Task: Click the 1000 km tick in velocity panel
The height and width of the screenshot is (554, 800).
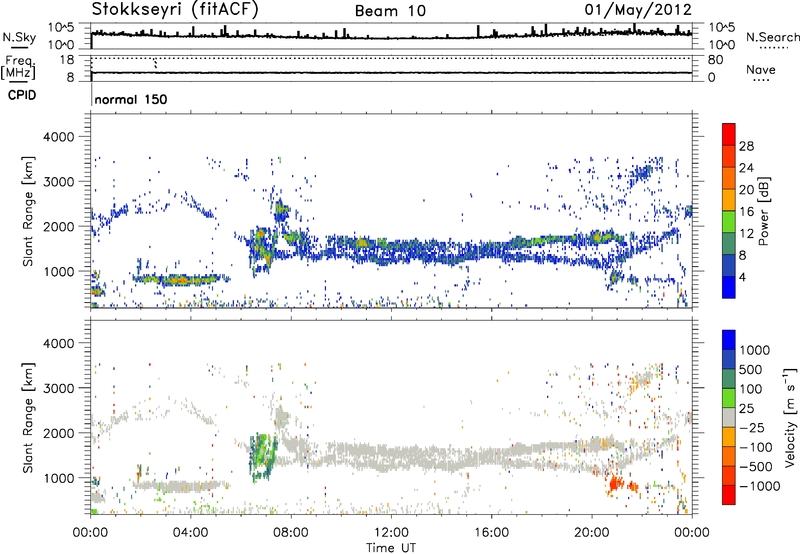Action: [59, 478]
